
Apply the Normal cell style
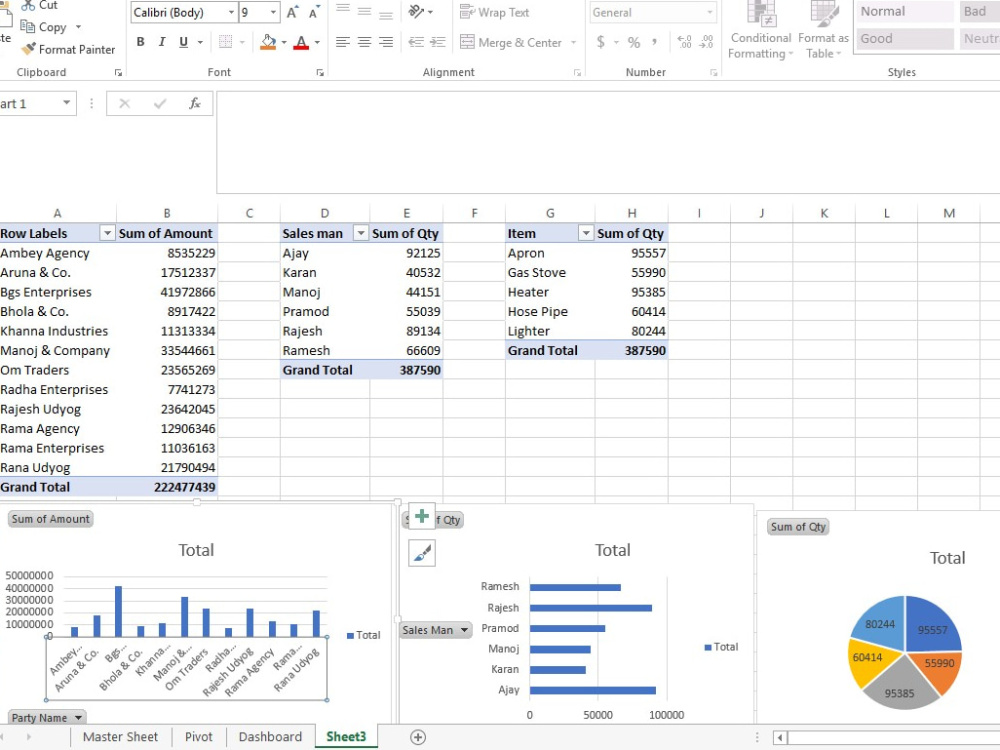click(x=904, y=11)
